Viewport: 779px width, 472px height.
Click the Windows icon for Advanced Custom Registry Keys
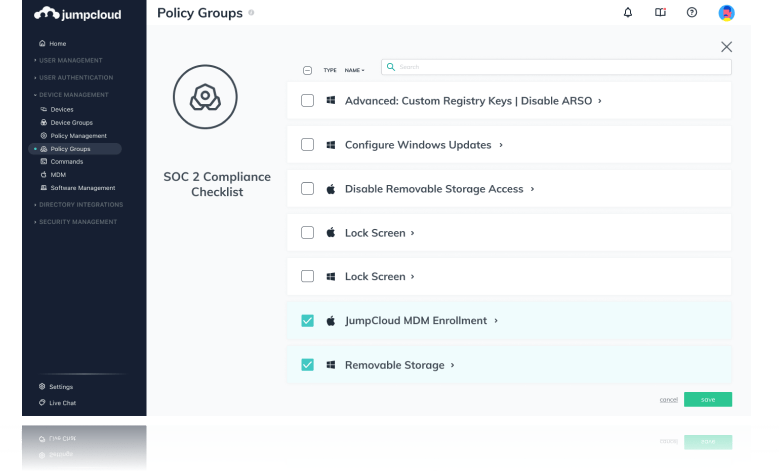coord(330,100)
